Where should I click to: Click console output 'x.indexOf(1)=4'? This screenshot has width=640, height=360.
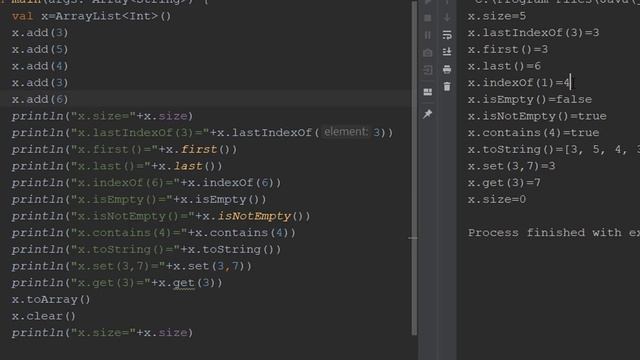click(519, 83)
